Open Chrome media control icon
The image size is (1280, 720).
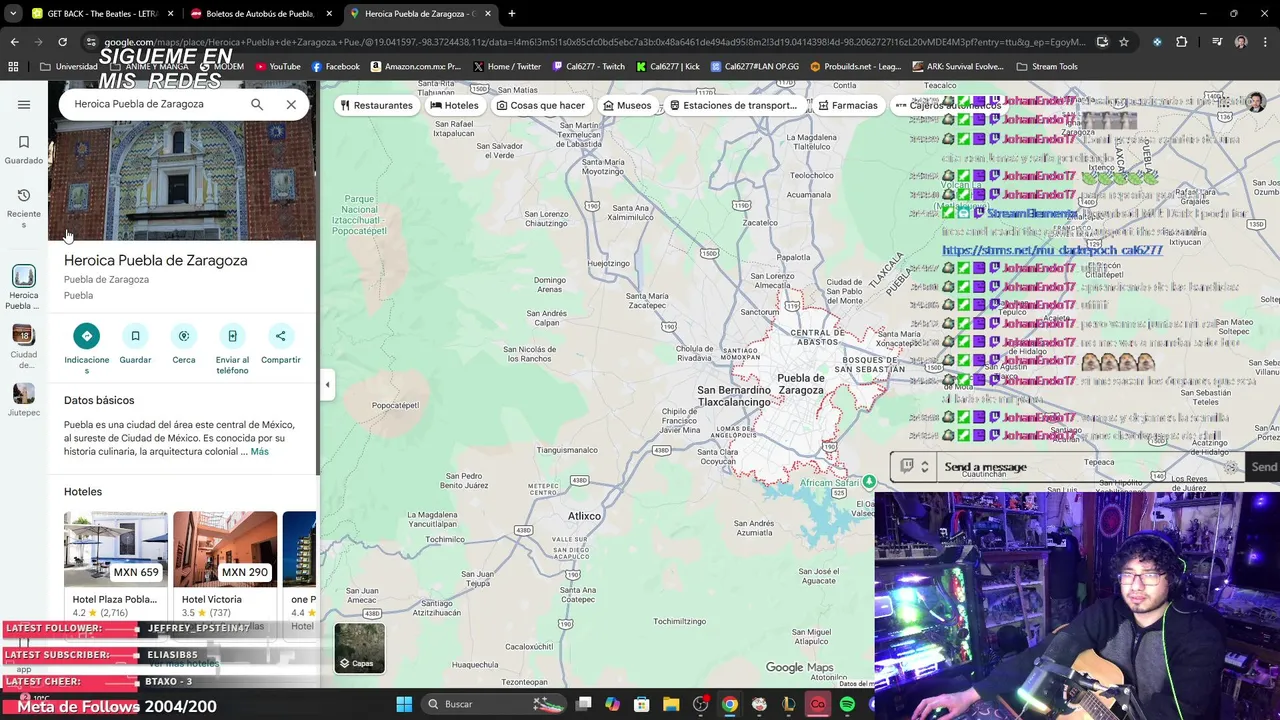pos(1217,42)
